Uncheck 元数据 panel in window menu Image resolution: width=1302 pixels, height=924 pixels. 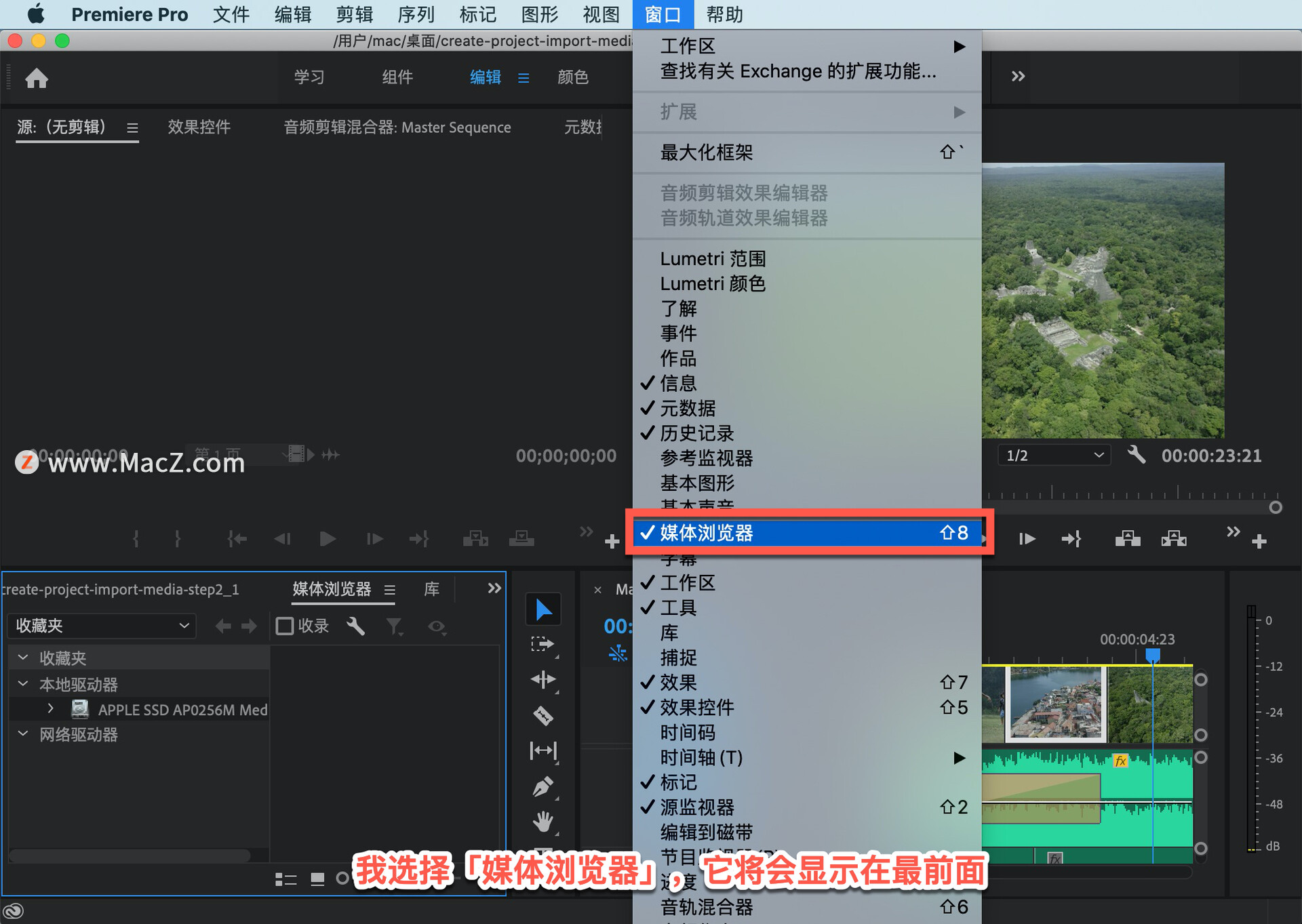pyautogui.click(x=807, y=408)
